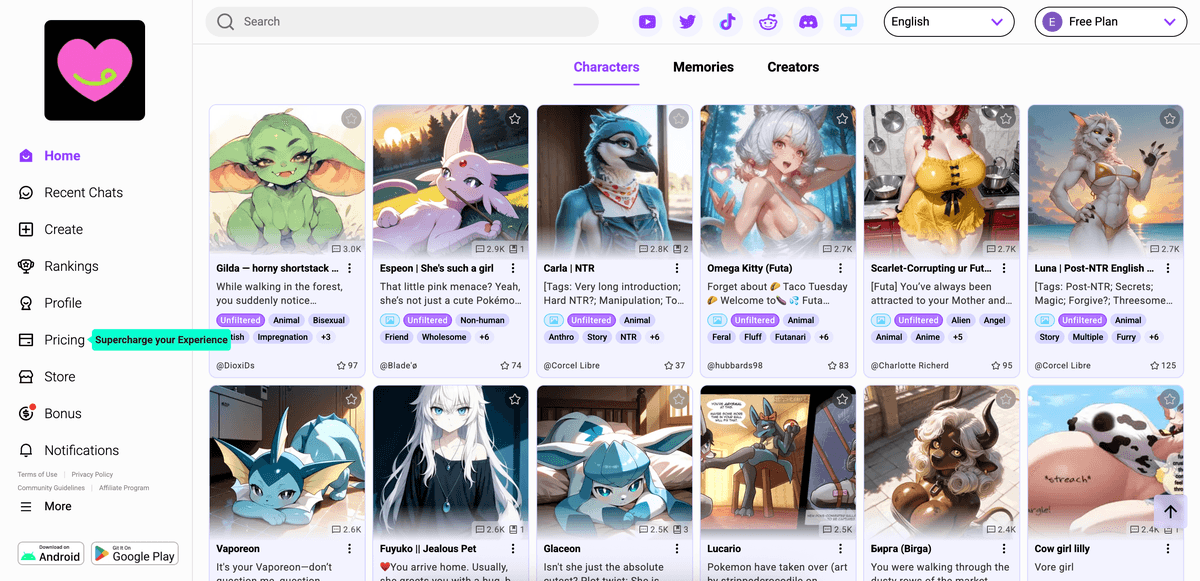Open the Community Guidelines link

pos(51,488)
